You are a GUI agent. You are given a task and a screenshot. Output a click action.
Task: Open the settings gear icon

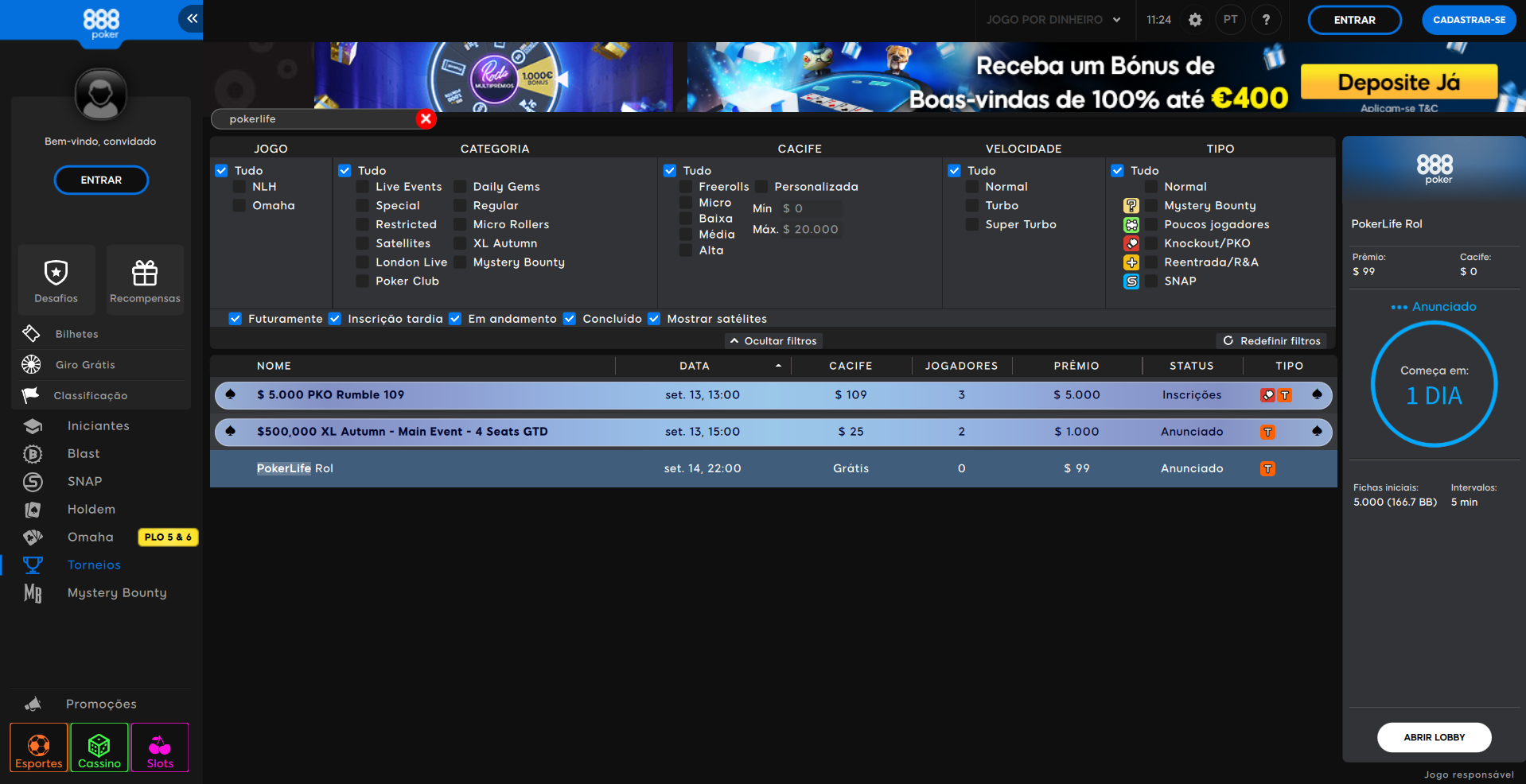tap(1195, 20)
